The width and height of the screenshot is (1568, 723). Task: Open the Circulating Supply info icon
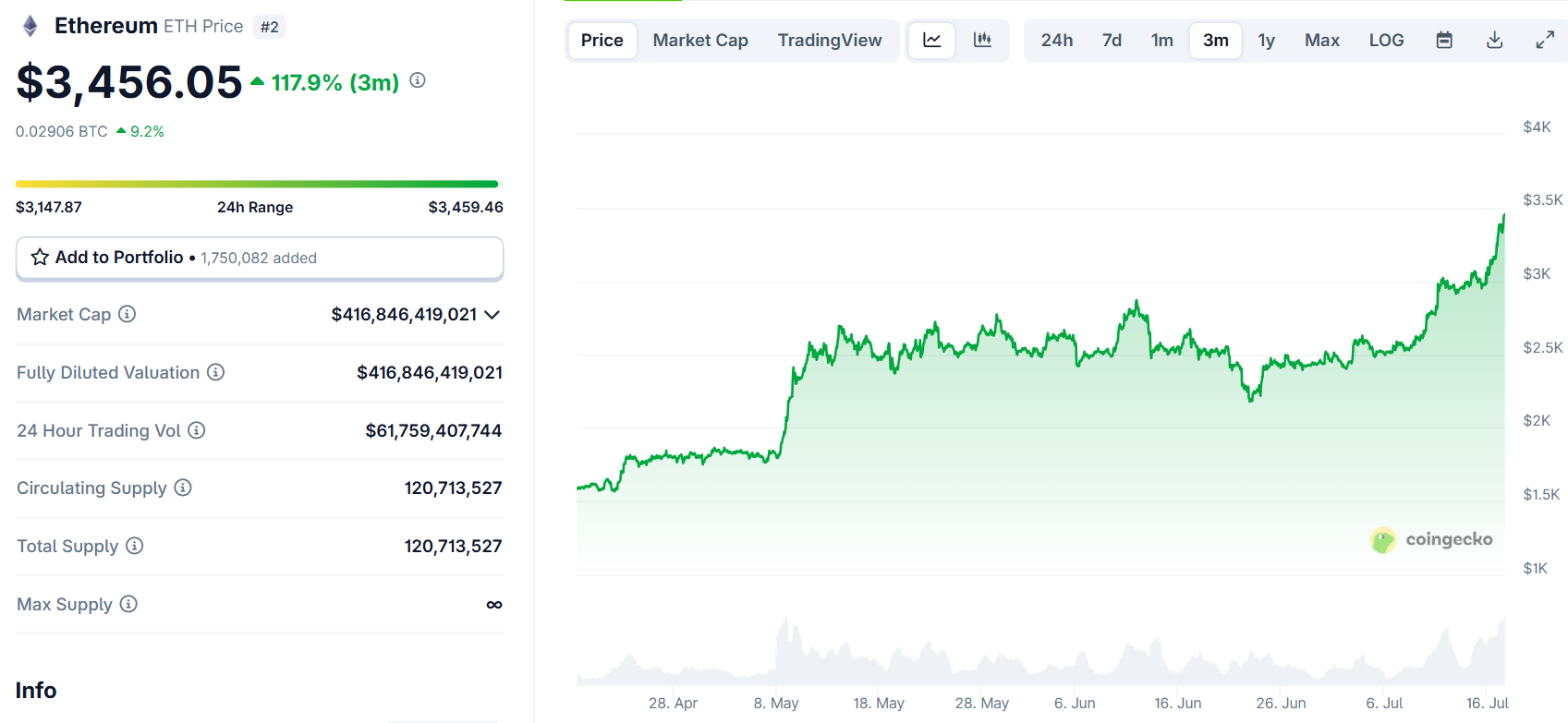[x=183, y=488]
